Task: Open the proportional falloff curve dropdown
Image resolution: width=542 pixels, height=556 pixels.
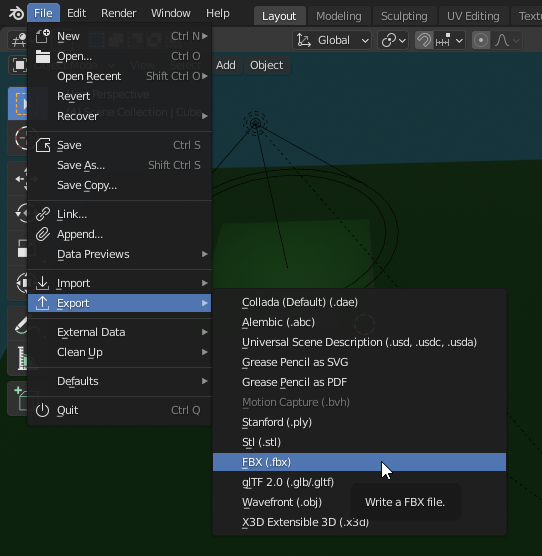Action: pyautogui.click(x=507, y=40)
